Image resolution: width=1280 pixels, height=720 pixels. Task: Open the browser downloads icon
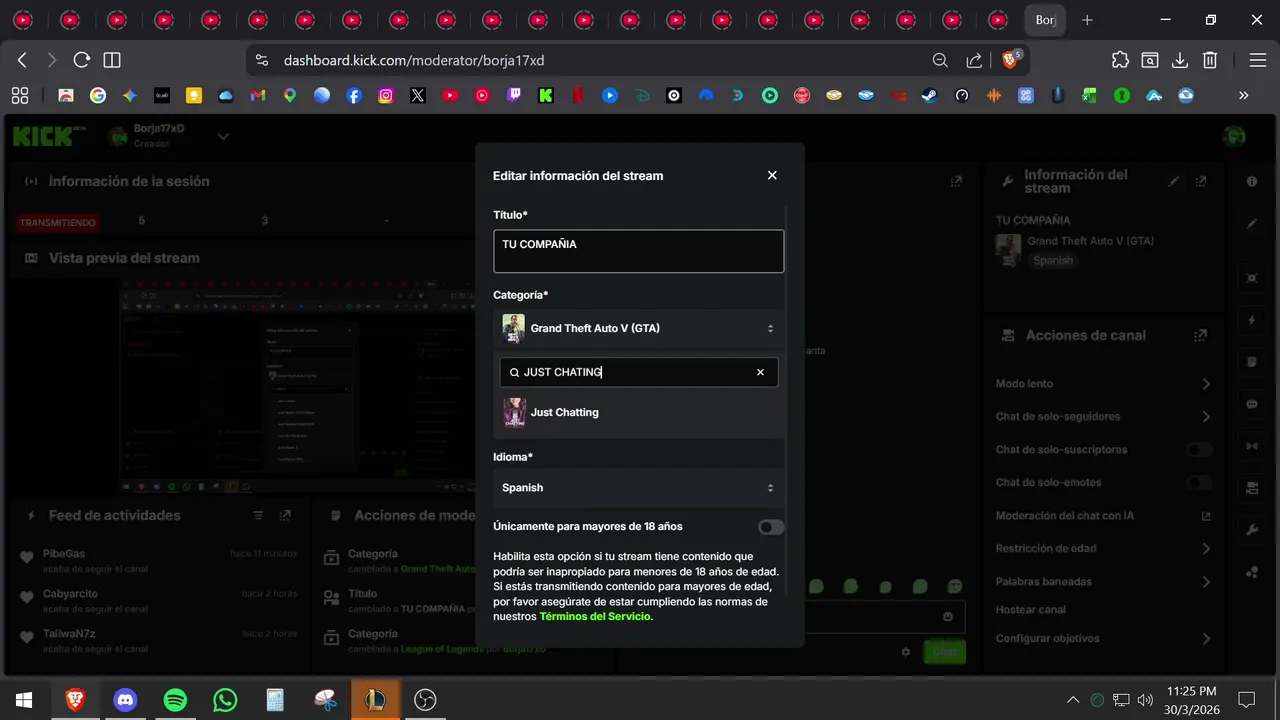(x=1180, y=60)
